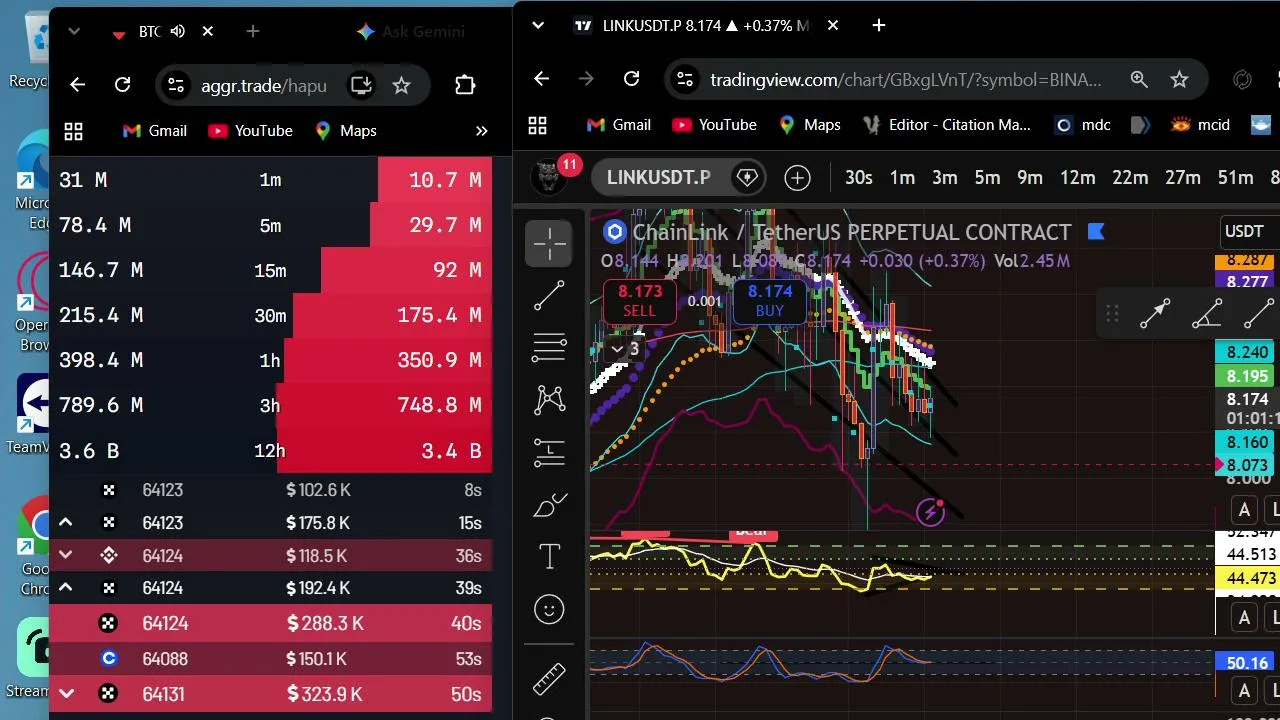This screenshot has height=720, width=1280.
Task: Click the blue 8.174 BUY button
Action: coord(770,300)
